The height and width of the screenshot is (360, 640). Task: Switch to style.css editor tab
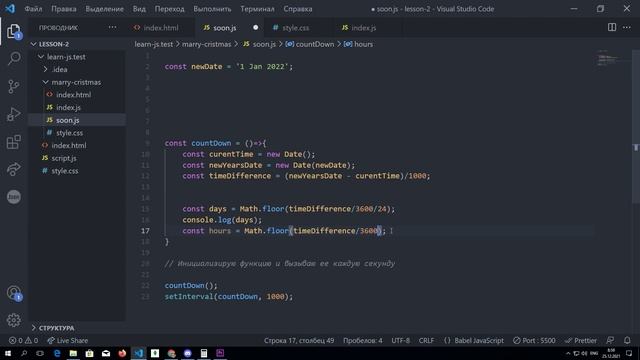coord(296,27)
